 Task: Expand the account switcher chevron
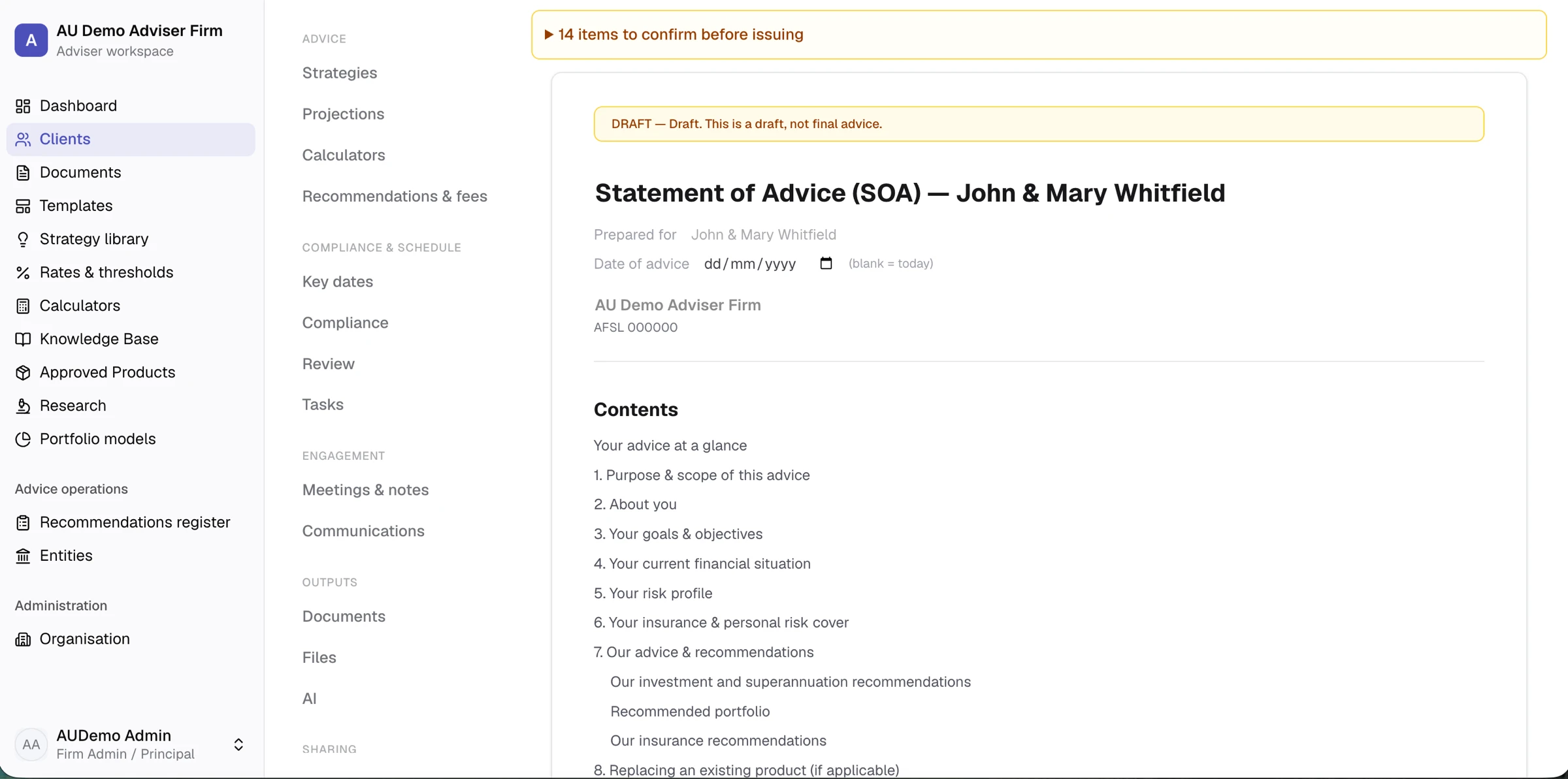tap(238, 744)
